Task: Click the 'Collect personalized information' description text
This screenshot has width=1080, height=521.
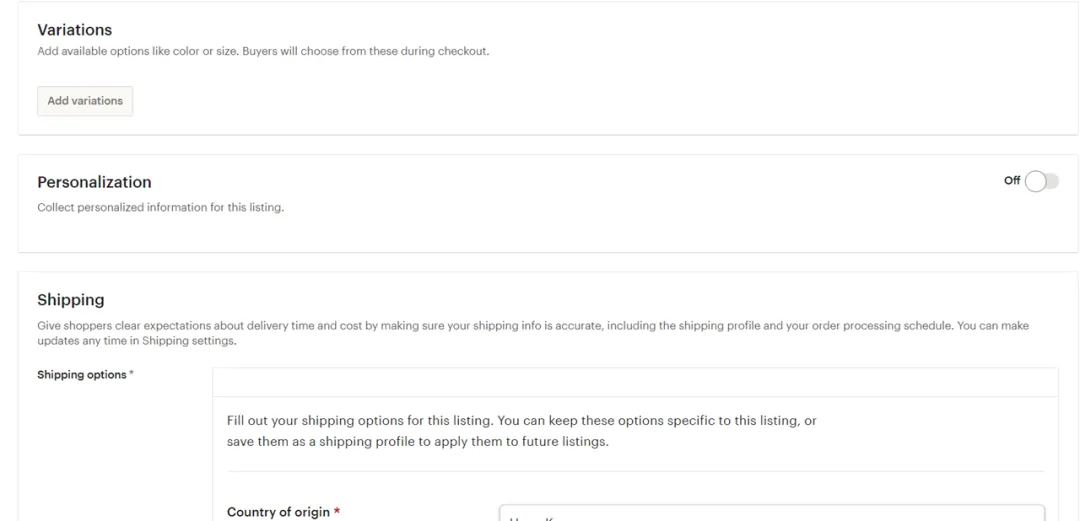Action: tap(160, 208)
